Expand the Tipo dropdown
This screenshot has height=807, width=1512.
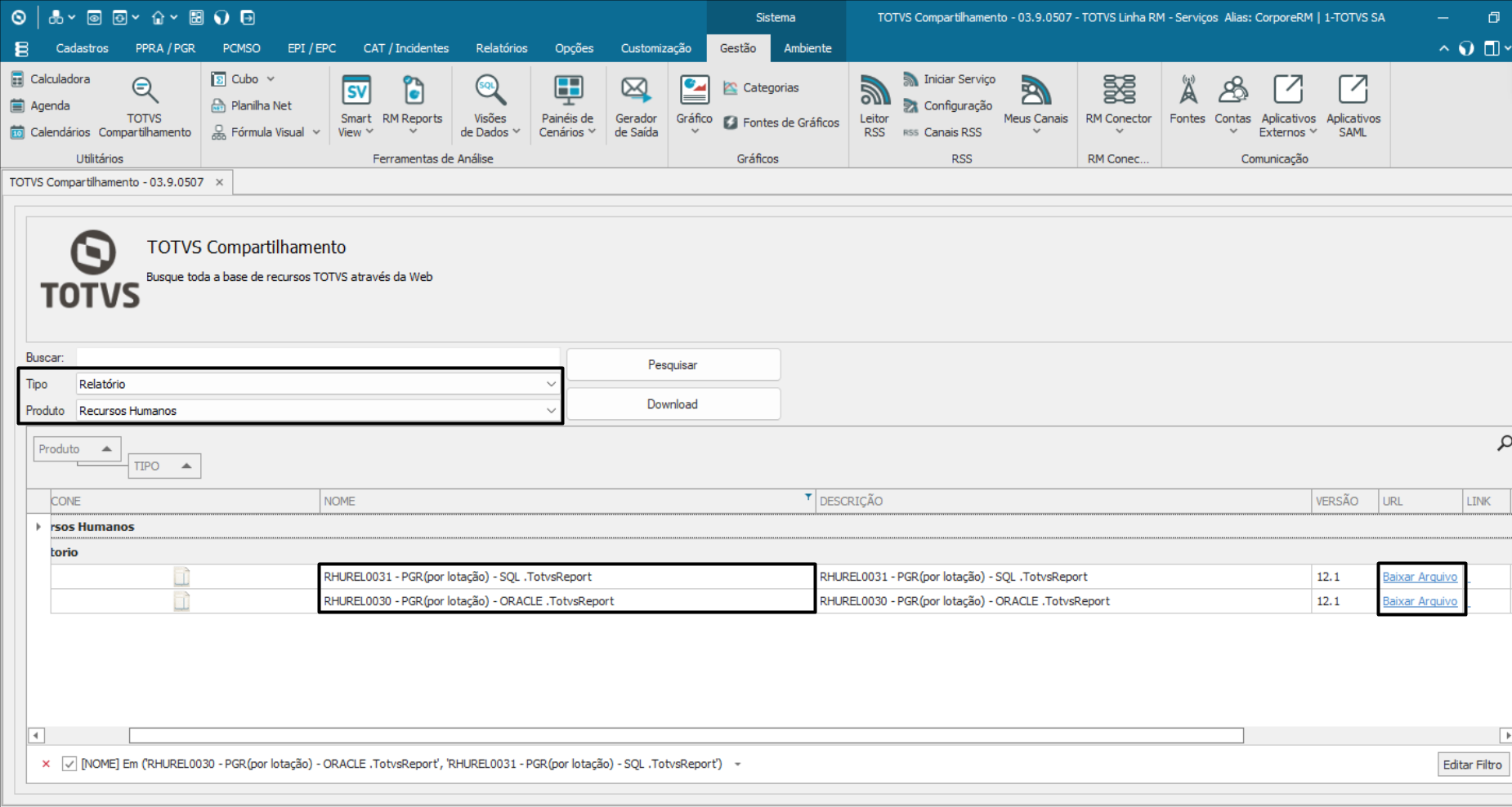click(x=551, y=384)
